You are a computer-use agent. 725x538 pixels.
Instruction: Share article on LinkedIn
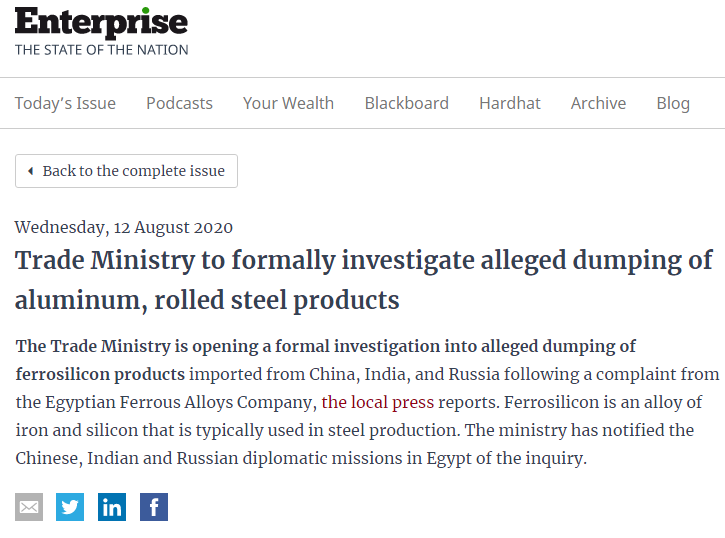pyautogui.click(x=112, y=507)
